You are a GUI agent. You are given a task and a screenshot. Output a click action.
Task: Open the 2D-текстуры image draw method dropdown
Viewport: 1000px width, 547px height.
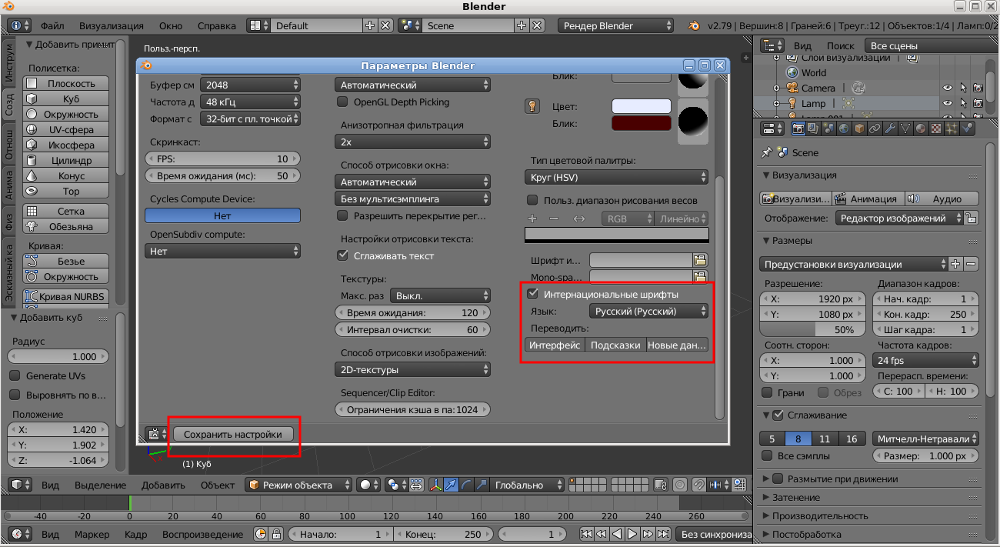point(412,370)
